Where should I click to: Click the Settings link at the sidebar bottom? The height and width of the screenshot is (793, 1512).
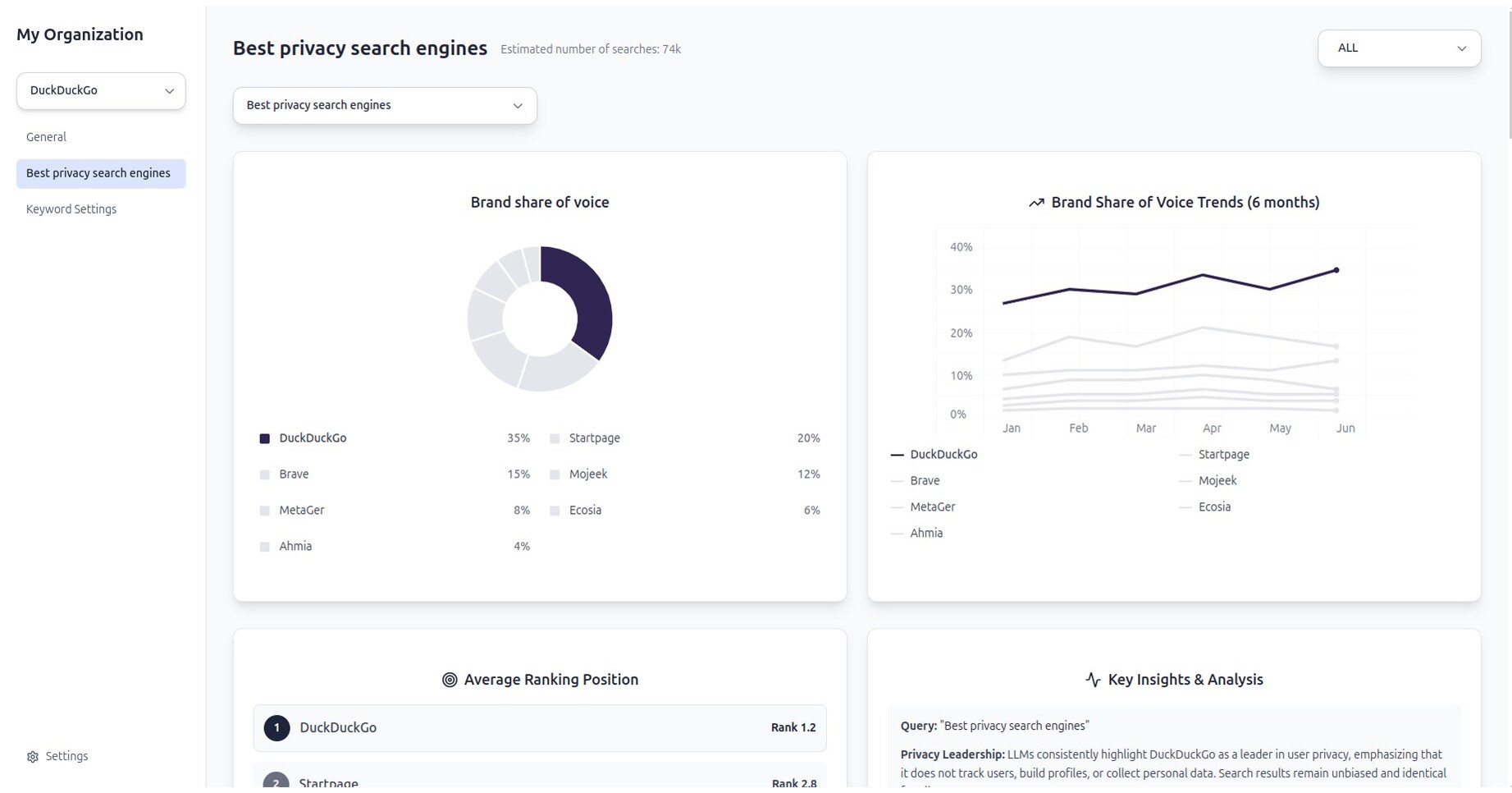pos(66,756)
